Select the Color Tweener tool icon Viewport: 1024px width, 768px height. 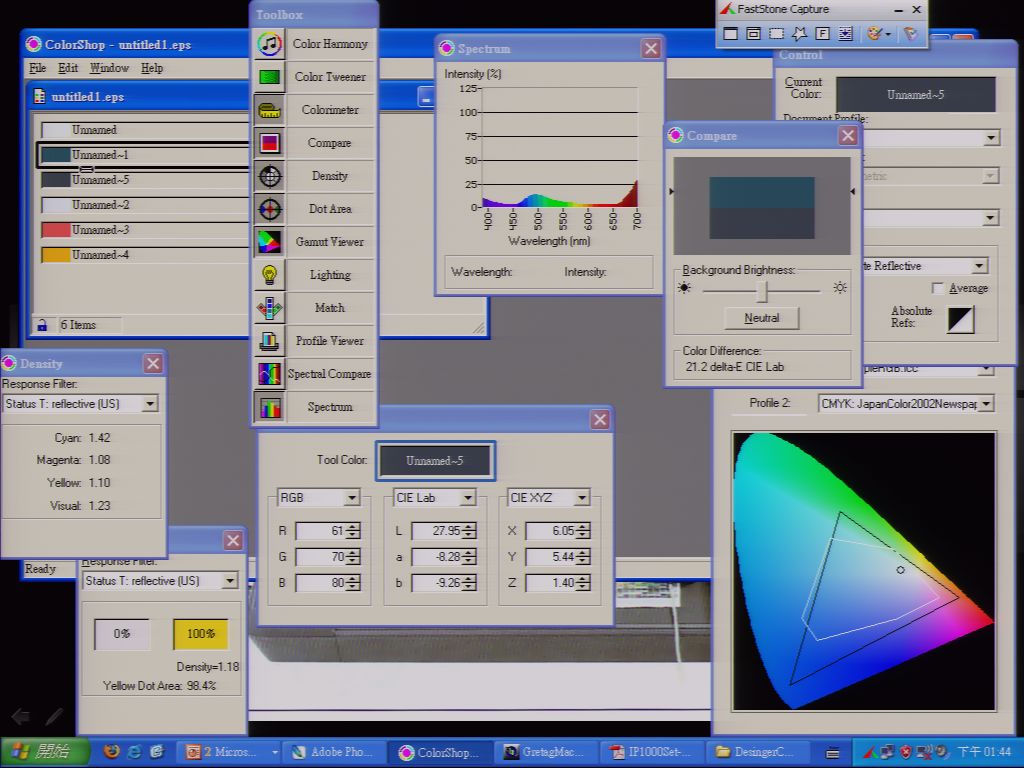pos(269,77)
